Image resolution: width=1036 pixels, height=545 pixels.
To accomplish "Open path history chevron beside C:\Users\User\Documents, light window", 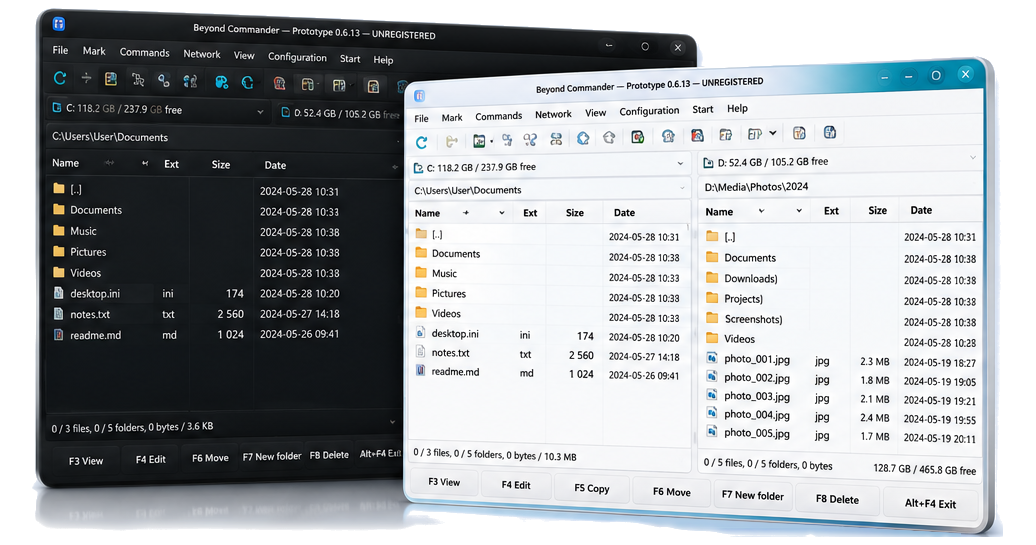I will click(683, 188).
